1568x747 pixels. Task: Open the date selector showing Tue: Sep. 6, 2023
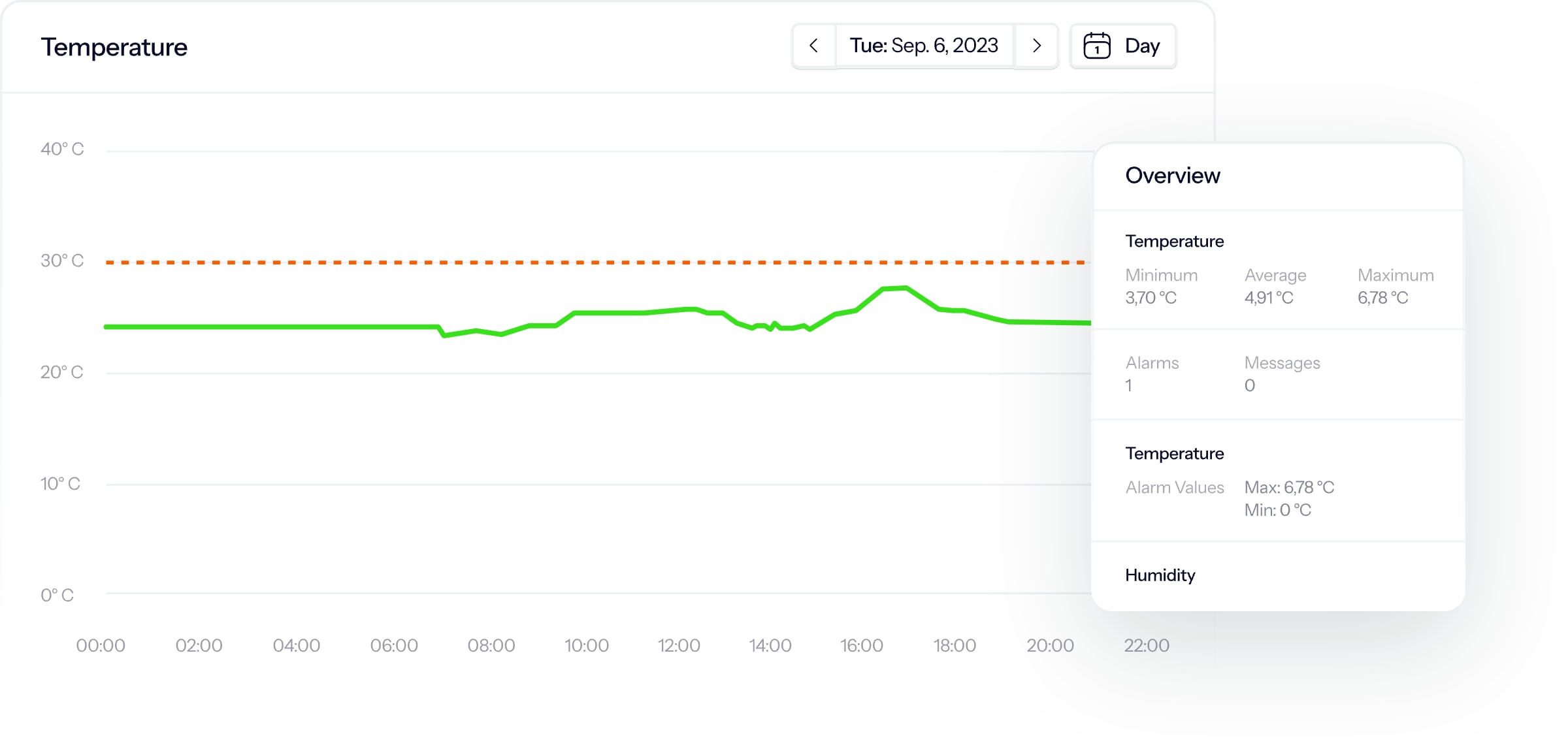[924, 46]
